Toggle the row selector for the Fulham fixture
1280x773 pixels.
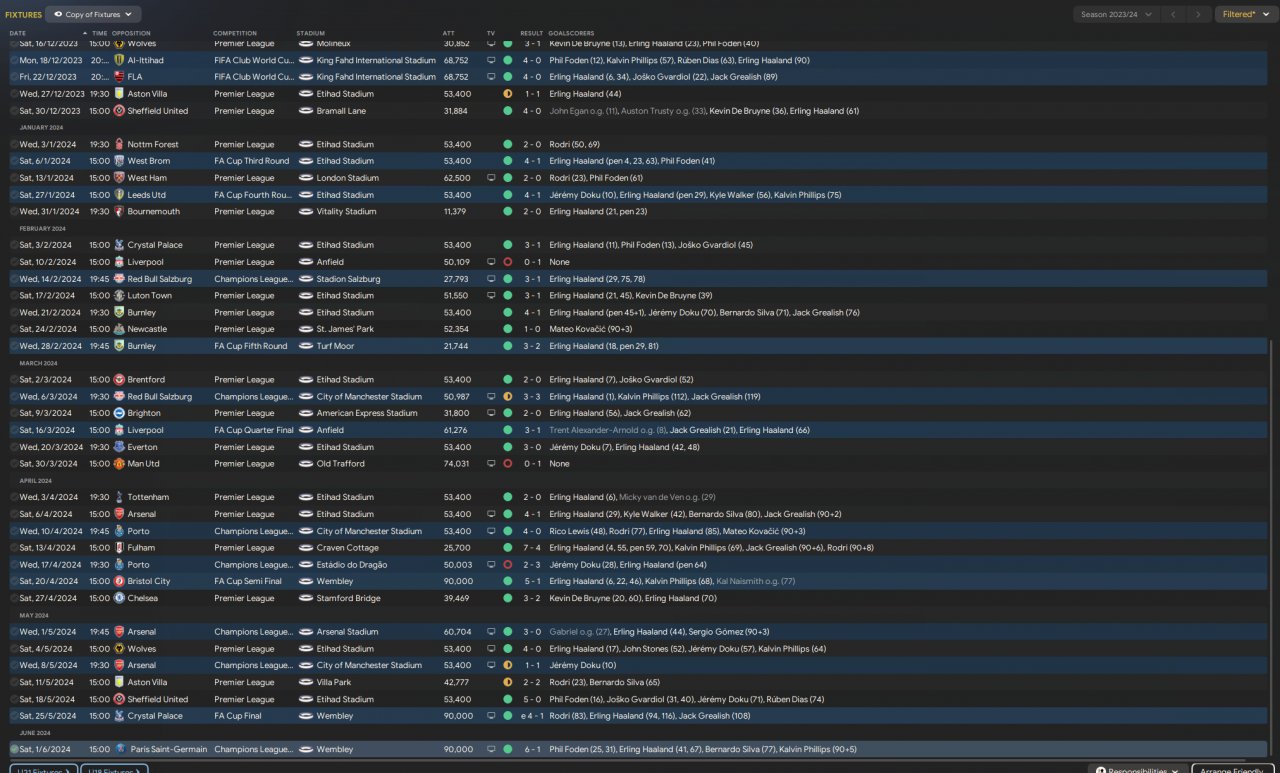click(14, 548)
